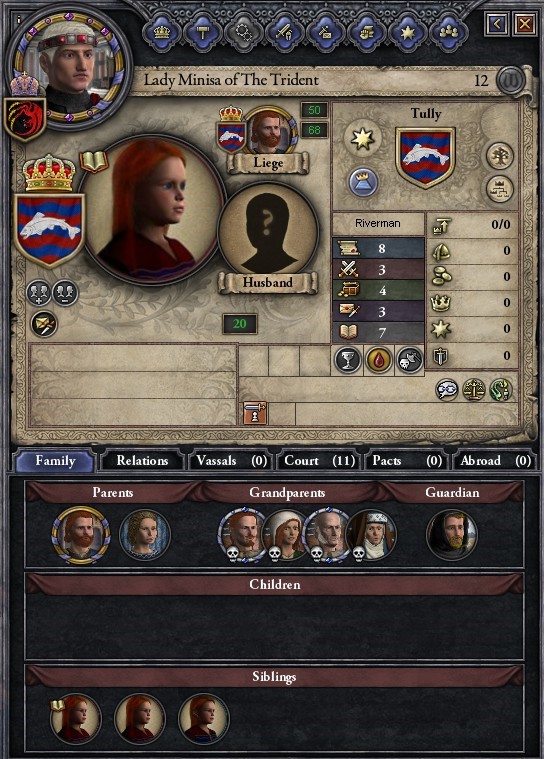Open the council tab with hammer icon
Screen dimensions: 544x759
203,32
